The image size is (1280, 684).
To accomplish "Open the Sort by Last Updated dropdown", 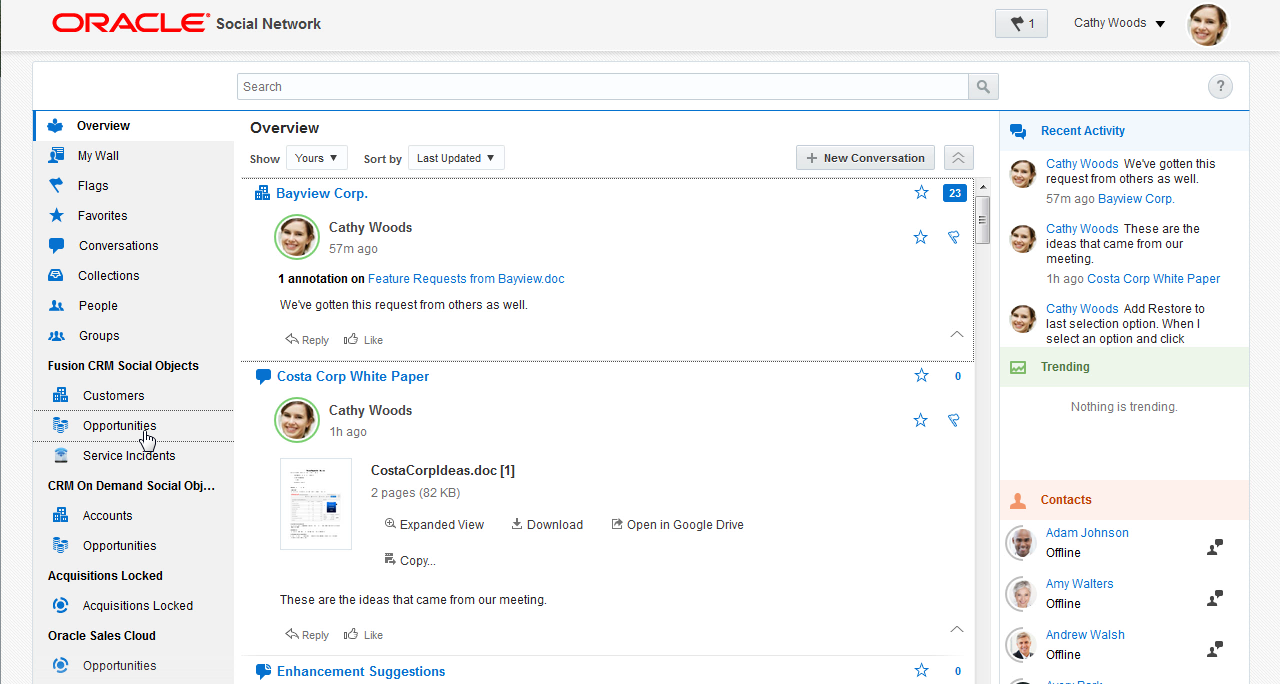I will click(456, 157).
